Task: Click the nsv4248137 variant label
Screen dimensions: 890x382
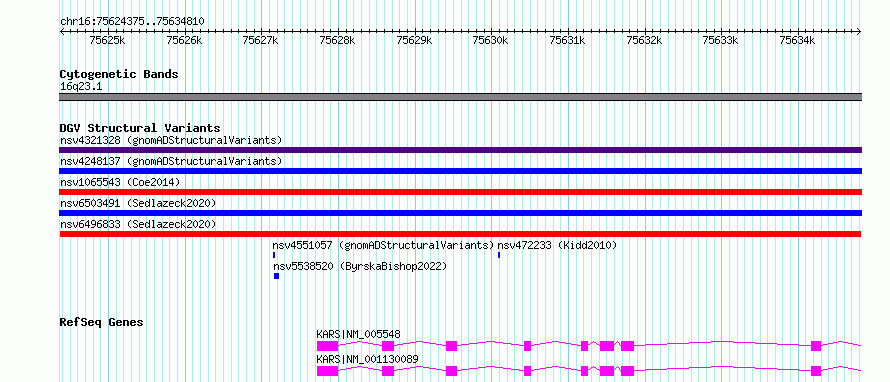Action: pyautogui.click(x=171, y=161)
